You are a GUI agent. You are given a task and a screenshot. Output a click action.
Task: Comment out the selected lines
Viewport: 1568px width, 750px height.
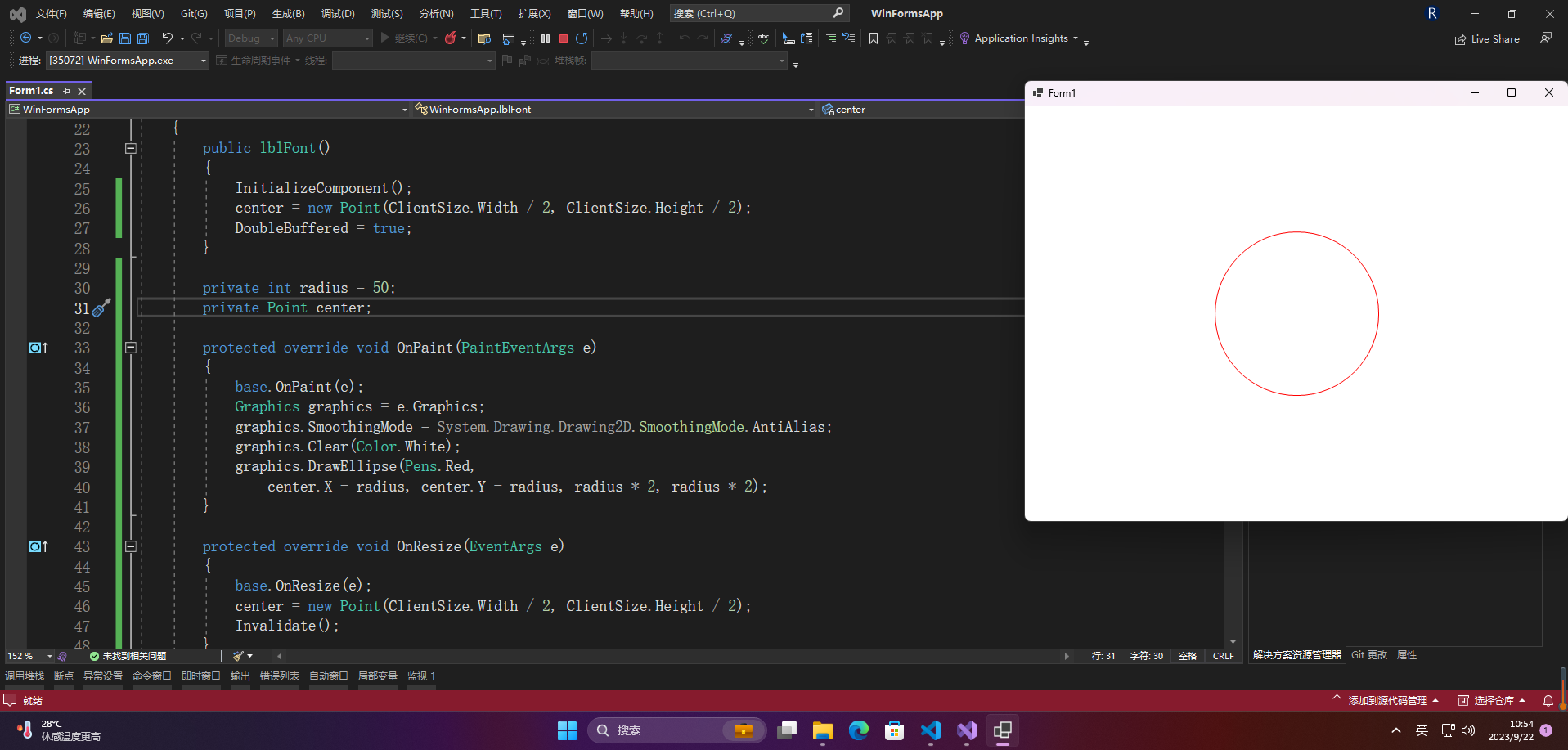click(831, 38)
